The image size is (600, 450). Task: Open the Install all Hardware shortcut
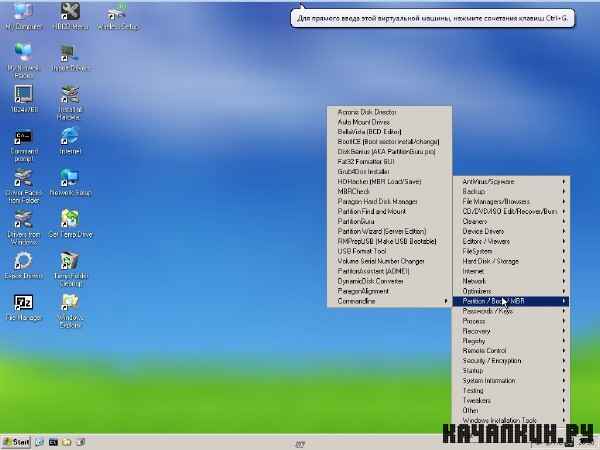tap(70, 103)
